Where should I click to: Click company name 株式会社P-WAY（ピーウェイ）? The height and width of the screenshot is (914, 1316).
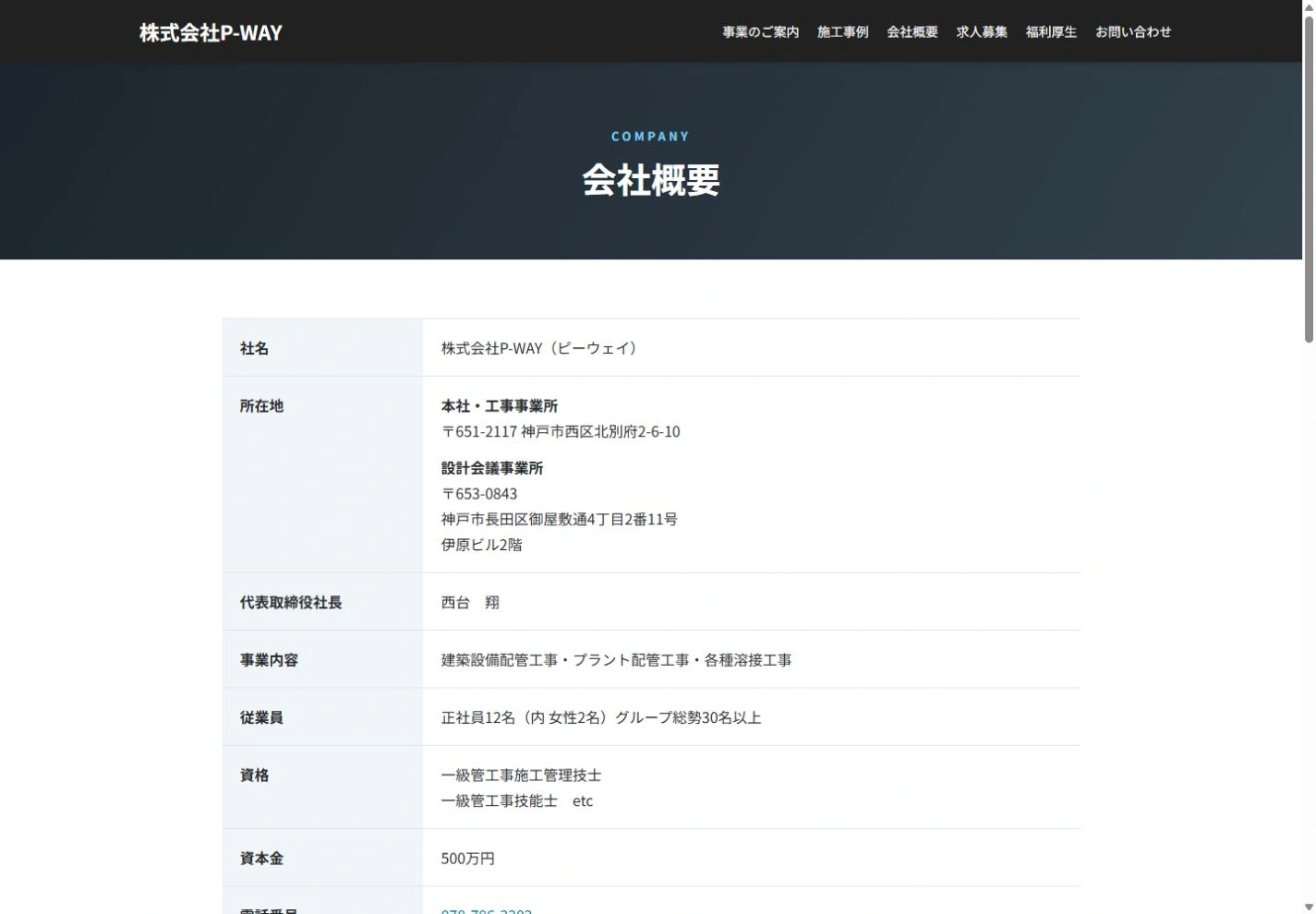pyautogui.click(x=540, y=348)
